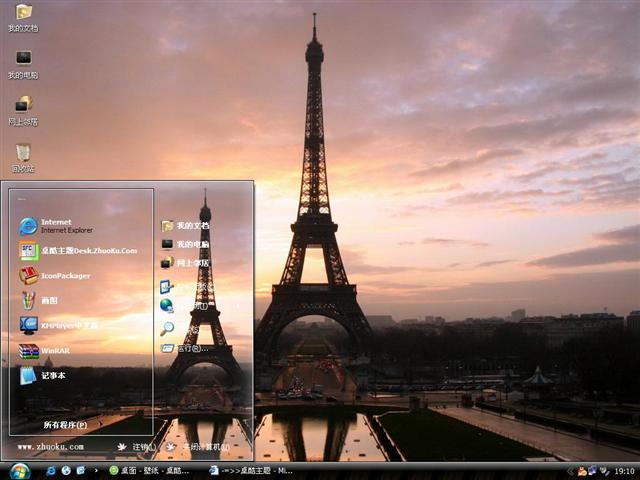The image size is (640, 480).
Task: Open the 我的文档 desktop icon
Action: point(23,15)
